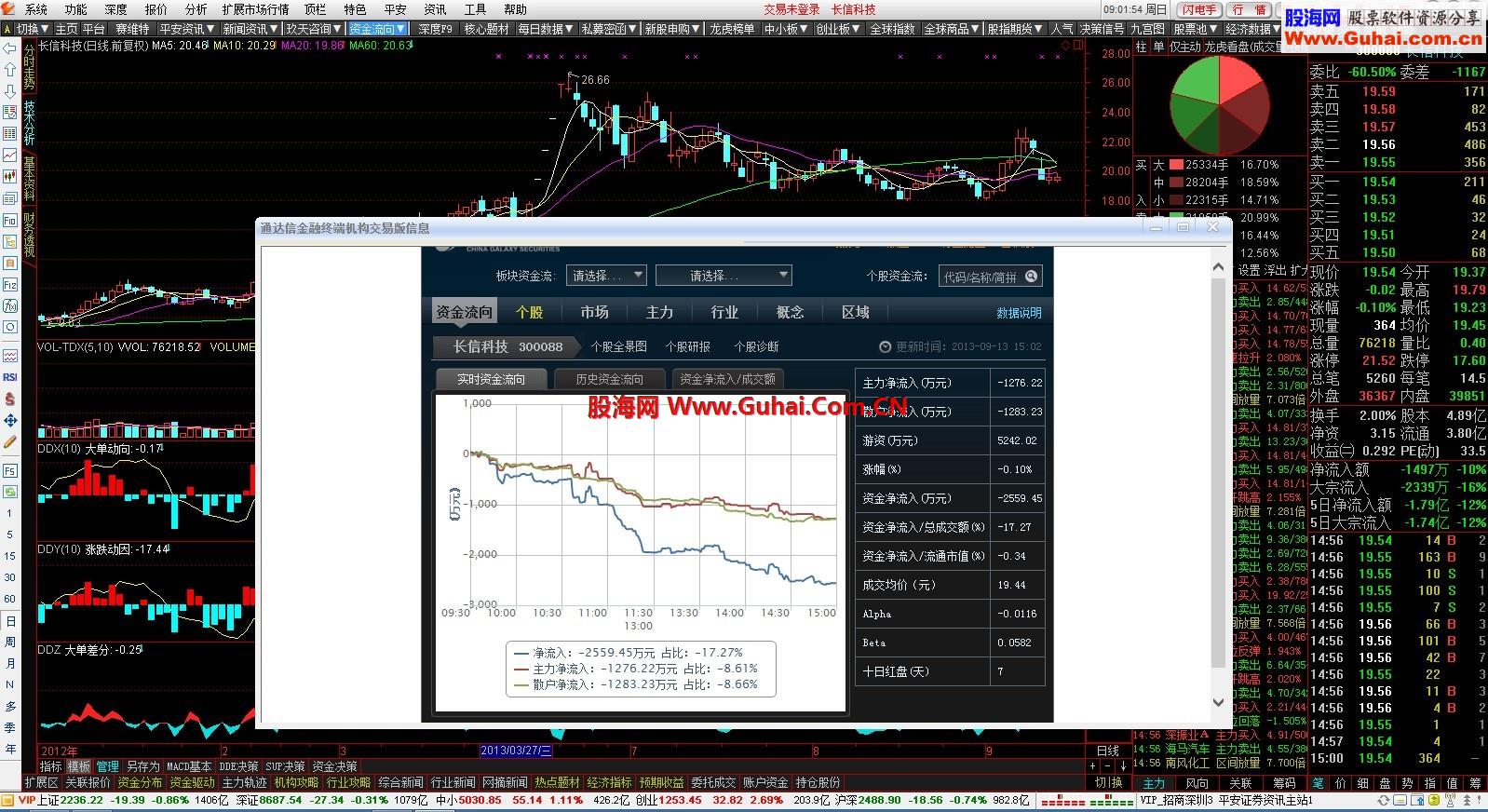Expand the 资金流向 toolbar dropdown
The width and height of the screenshot is (1488, 812).
(x=377, y=29)
